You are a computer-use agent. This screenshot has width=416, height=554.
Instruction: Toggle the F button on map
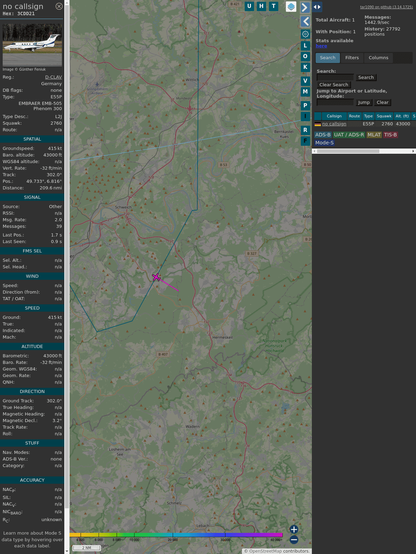(x=305, y=141)
